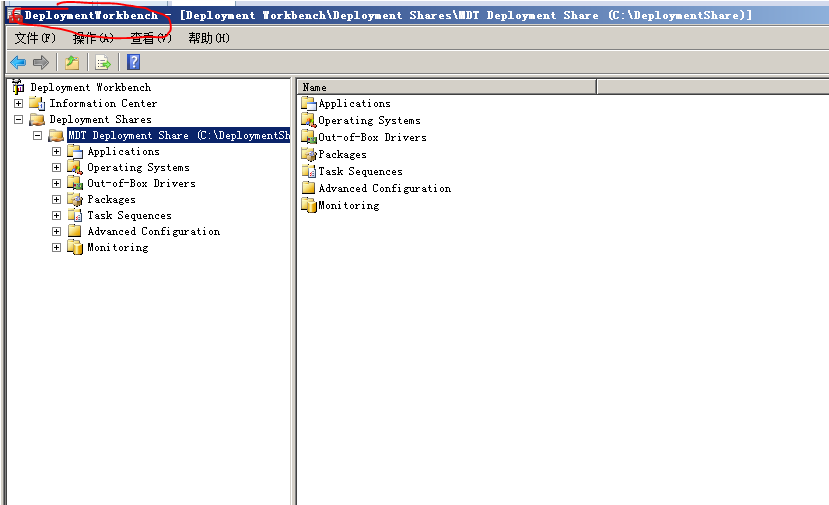Click the Applications icon in the tree
Viewport: 829px width, 505px height.
point(75,152)
